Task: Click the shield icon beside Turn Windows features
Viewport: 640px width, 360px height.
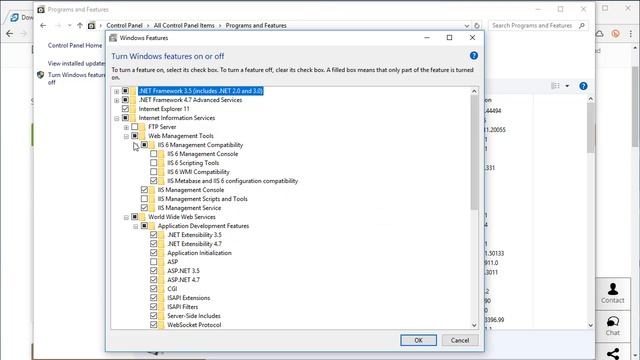Action: (40, 75)
